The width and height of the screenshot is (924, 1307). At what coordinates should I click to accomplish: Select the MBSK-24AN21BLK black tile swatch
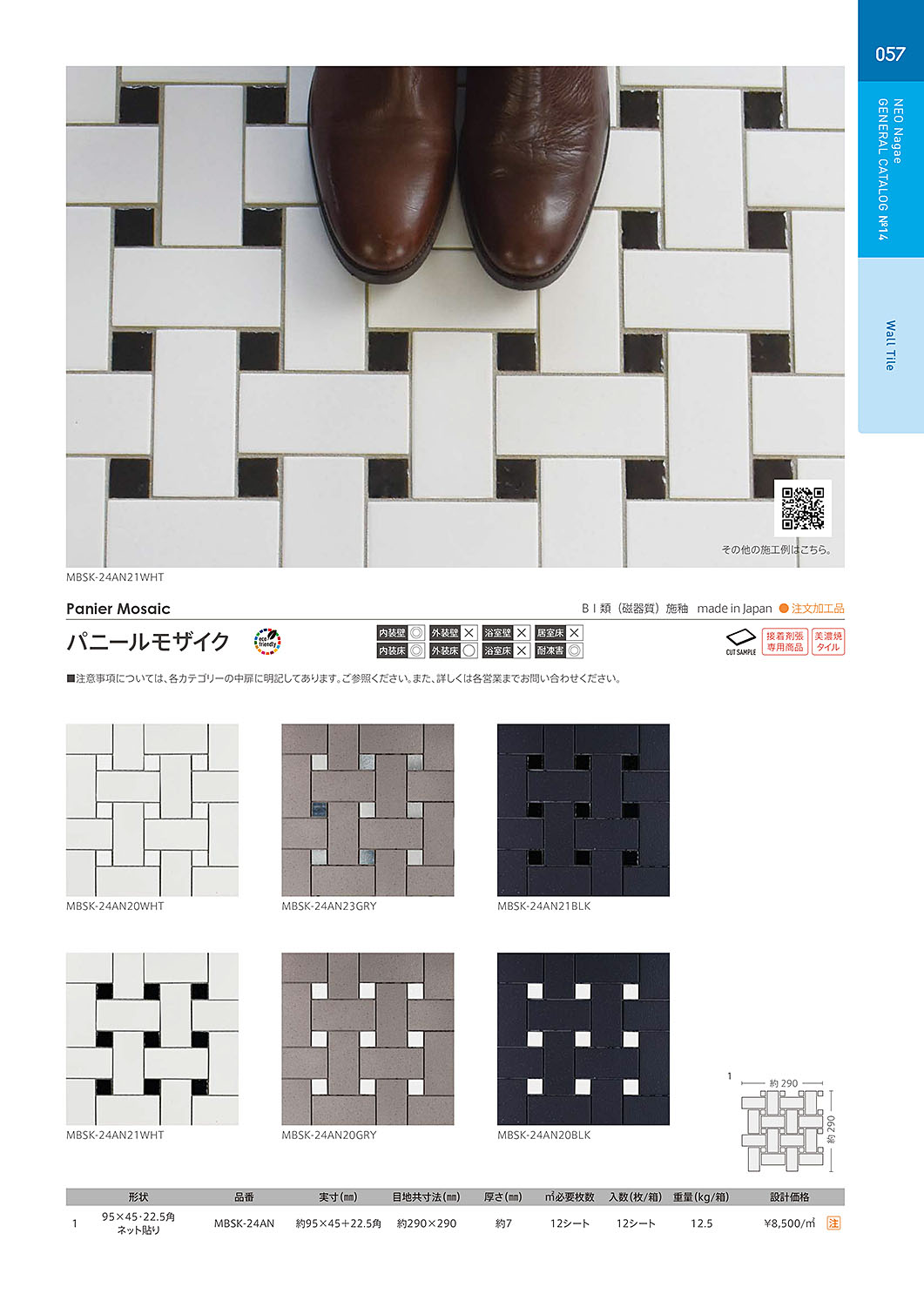coord(583,810)
